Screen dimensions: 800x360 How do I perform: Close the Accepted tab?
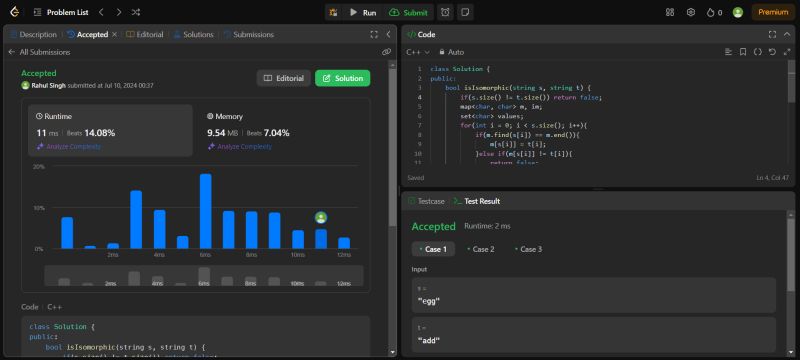pyautogui.click(x=114, y=35)
